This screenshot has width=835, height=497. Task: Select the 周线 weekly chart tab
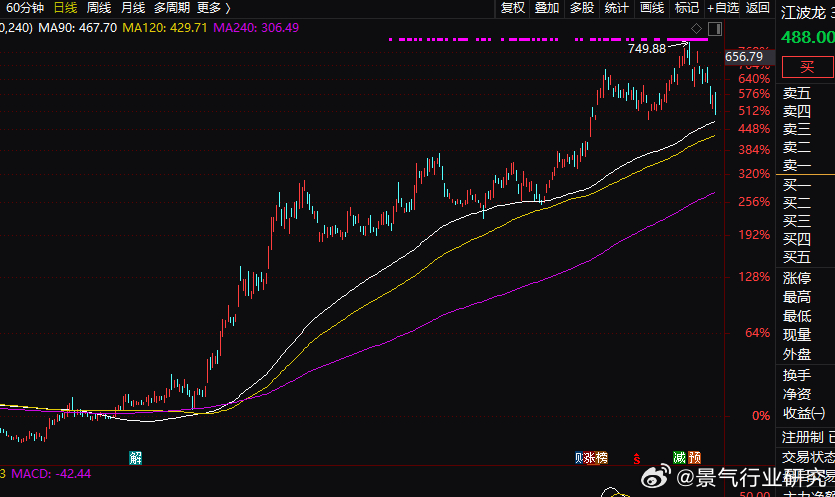(99, 8)
